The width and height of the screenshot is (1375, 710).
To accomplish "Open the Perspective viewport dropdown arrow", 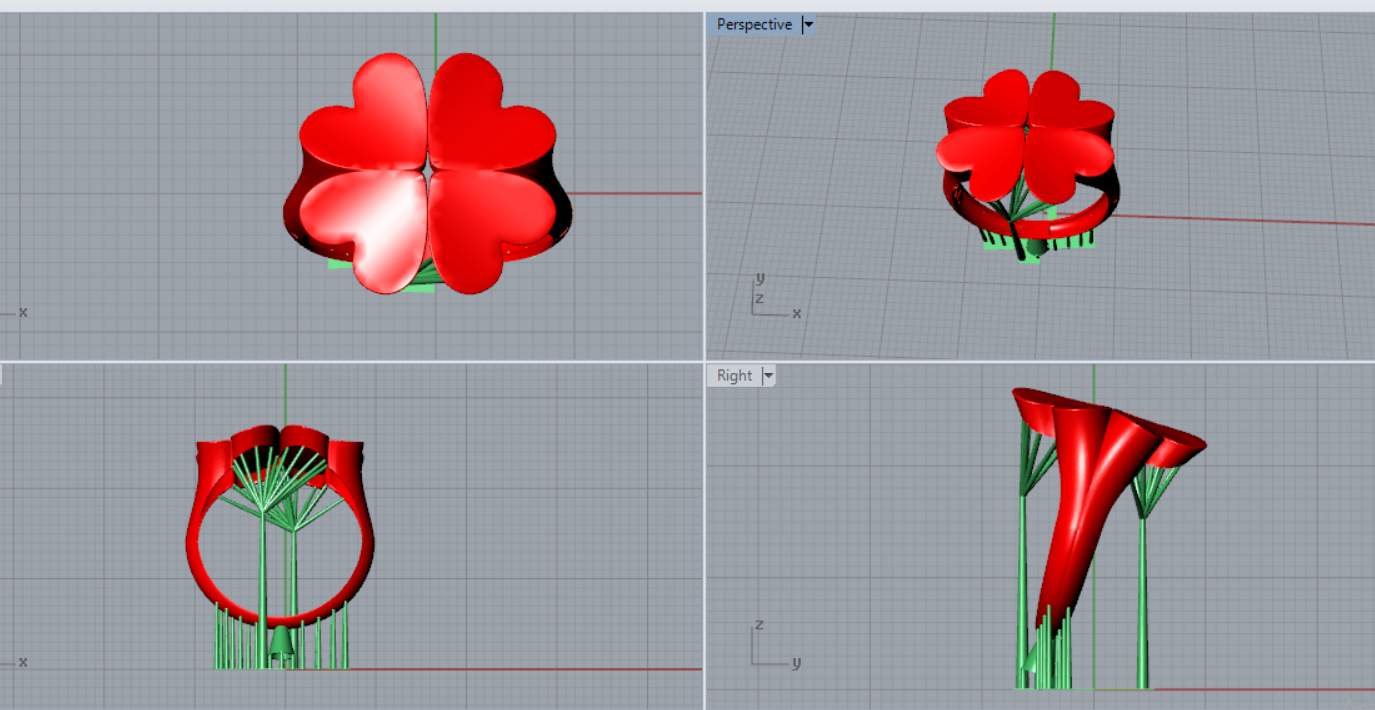I will (x=808, y=25).
